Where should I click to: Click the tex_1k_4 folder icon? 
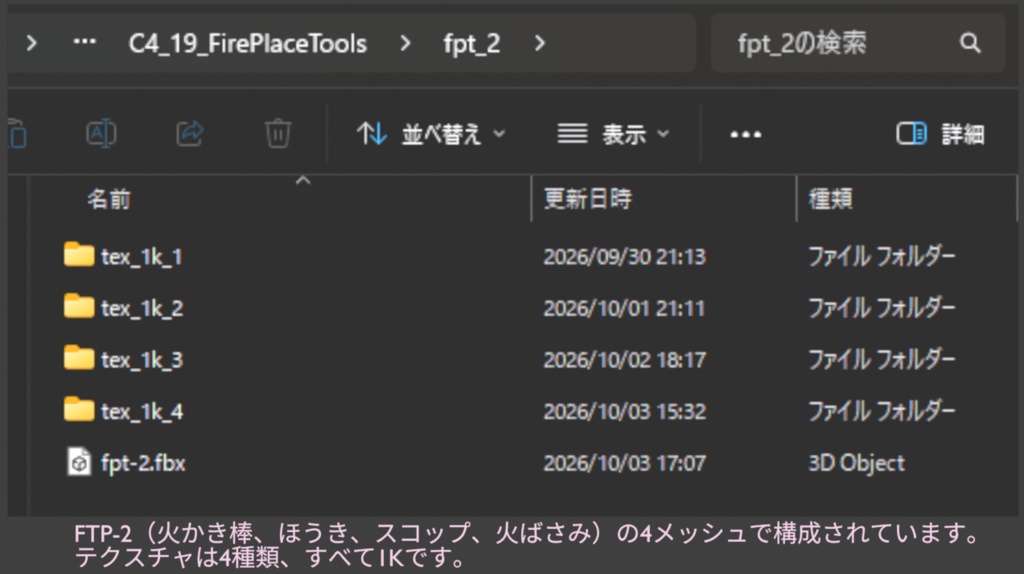79,409
